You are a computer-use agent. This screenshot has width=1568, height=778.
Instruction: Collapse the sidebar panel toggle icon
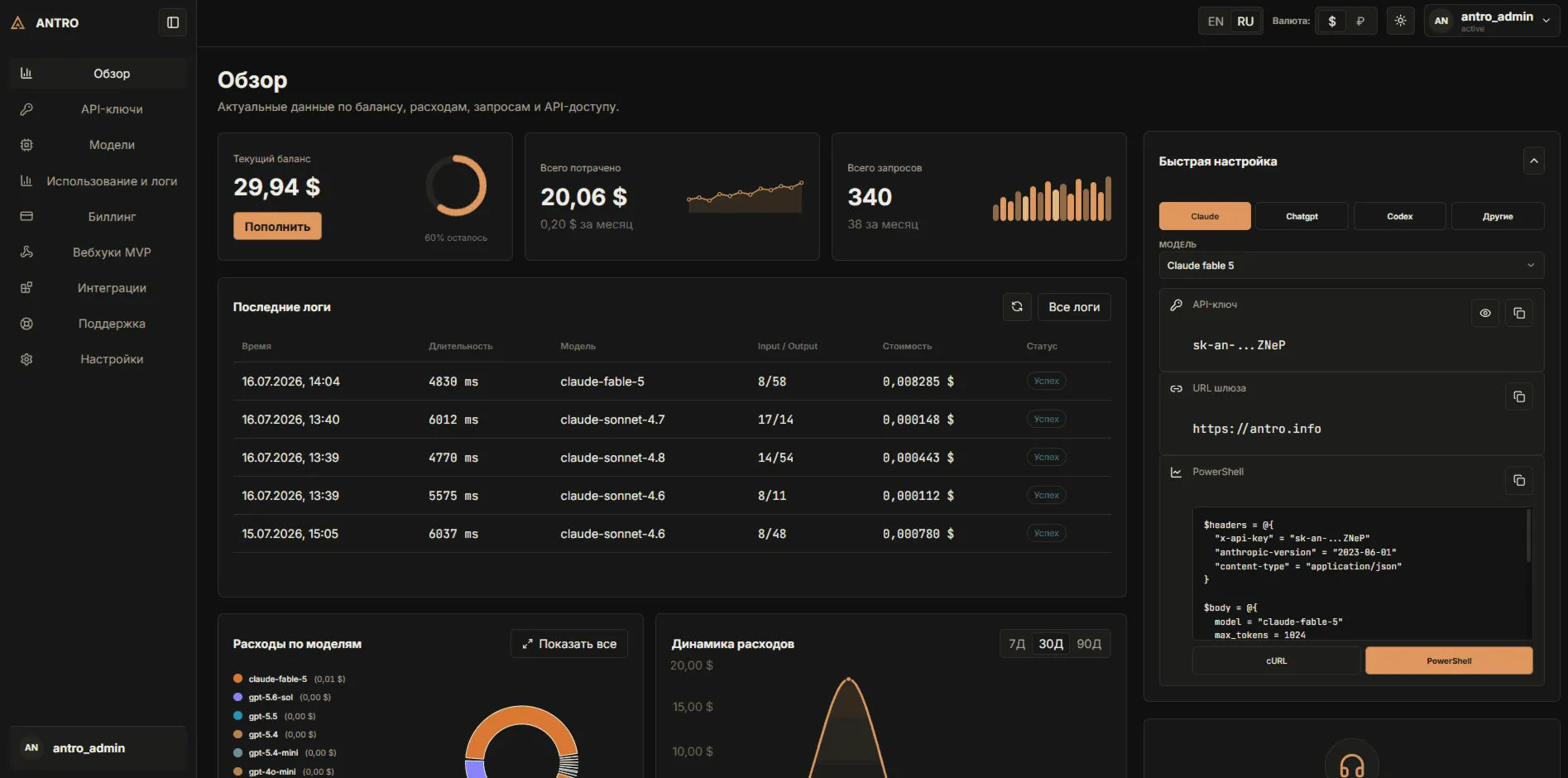click(x=173, y=22)
